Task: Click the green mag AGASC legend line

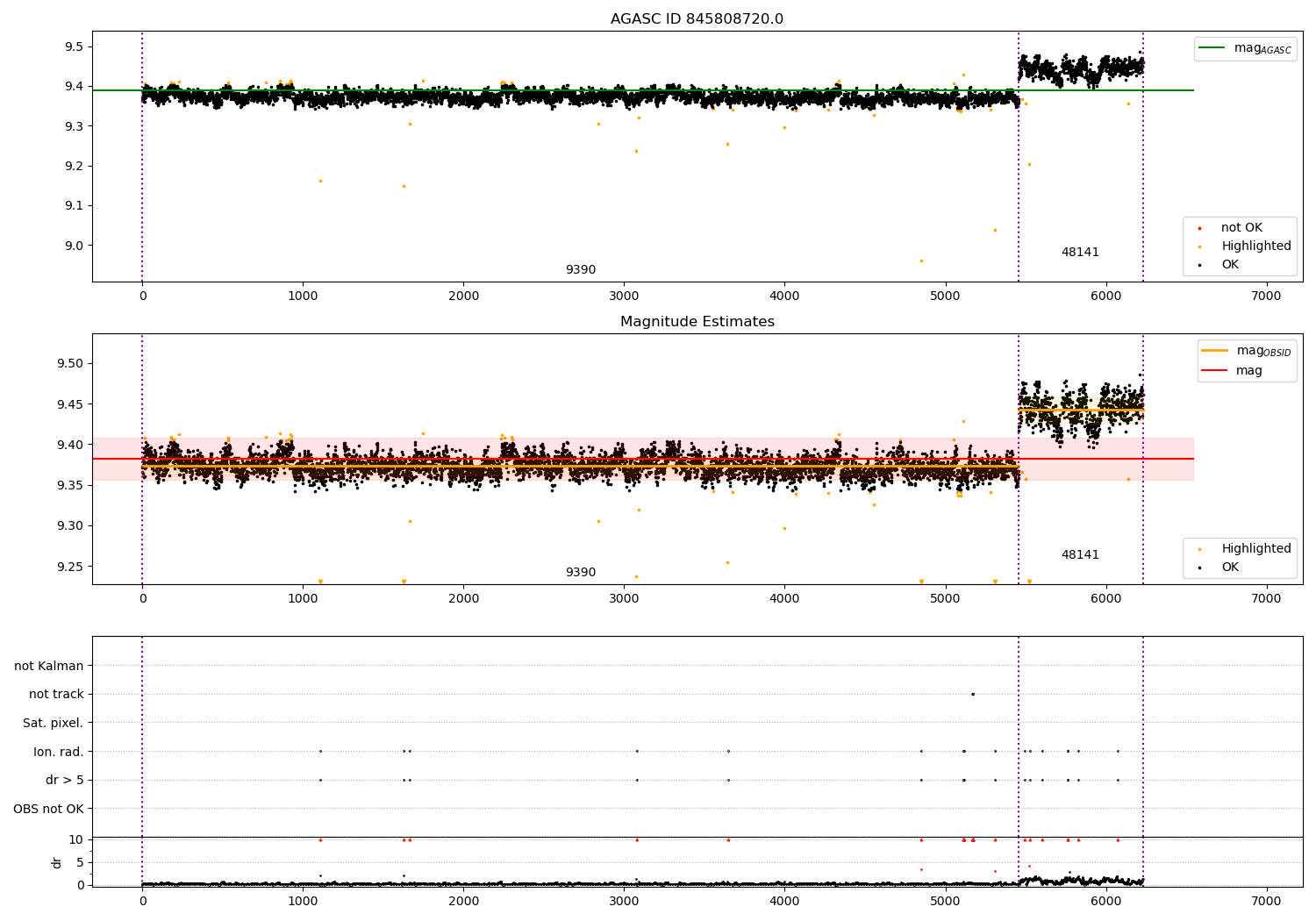Action: [1212, 48]
